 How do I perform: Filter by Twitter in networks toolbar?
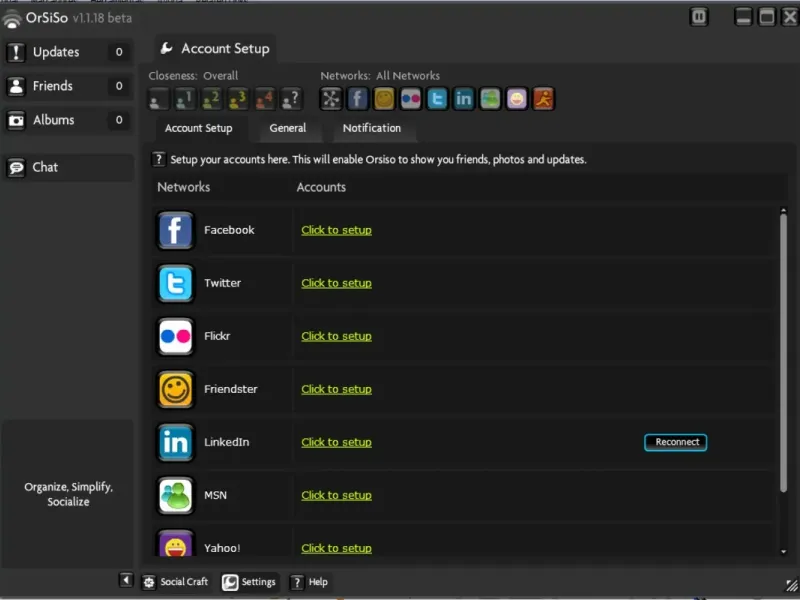pos(437,99)
